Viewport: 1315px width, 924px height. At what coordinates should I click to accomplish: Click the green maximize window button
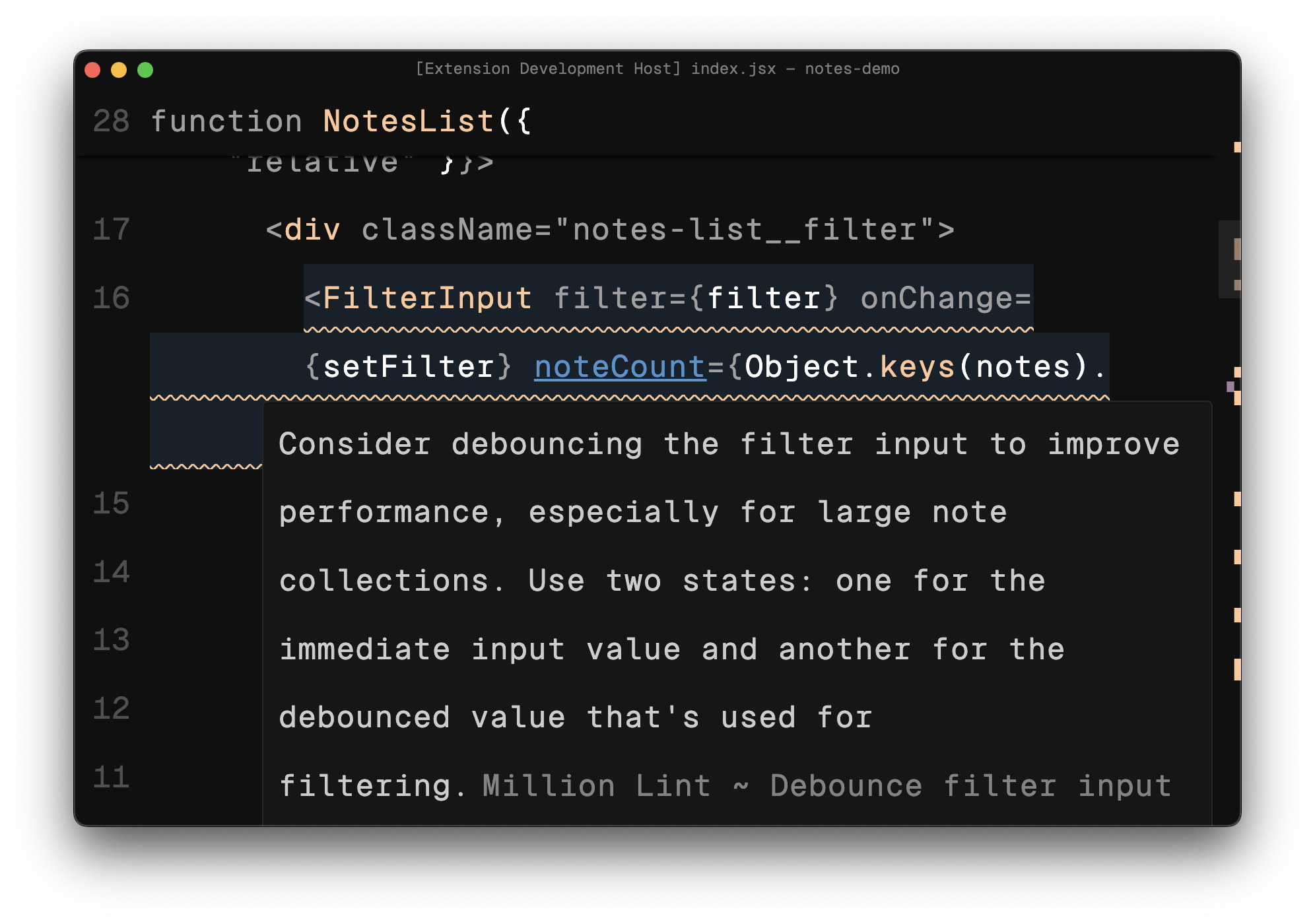point(145,70)
